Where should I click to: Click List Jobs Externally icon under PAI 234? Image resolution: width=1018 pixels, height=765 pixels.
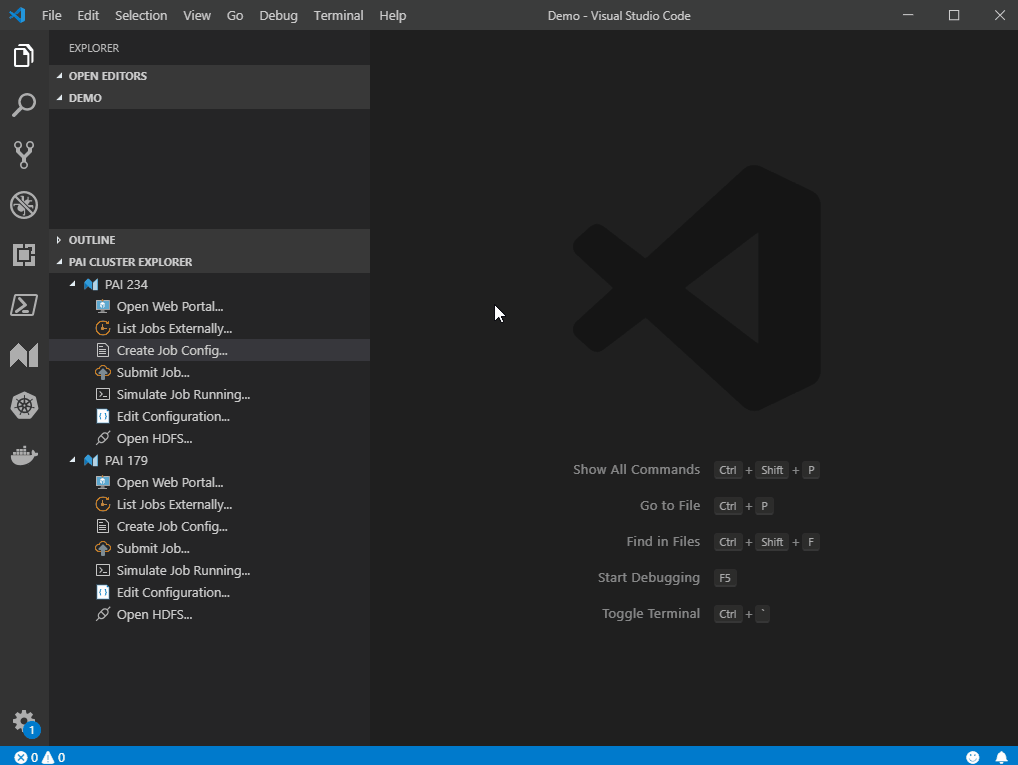click(x=103, y=329)
